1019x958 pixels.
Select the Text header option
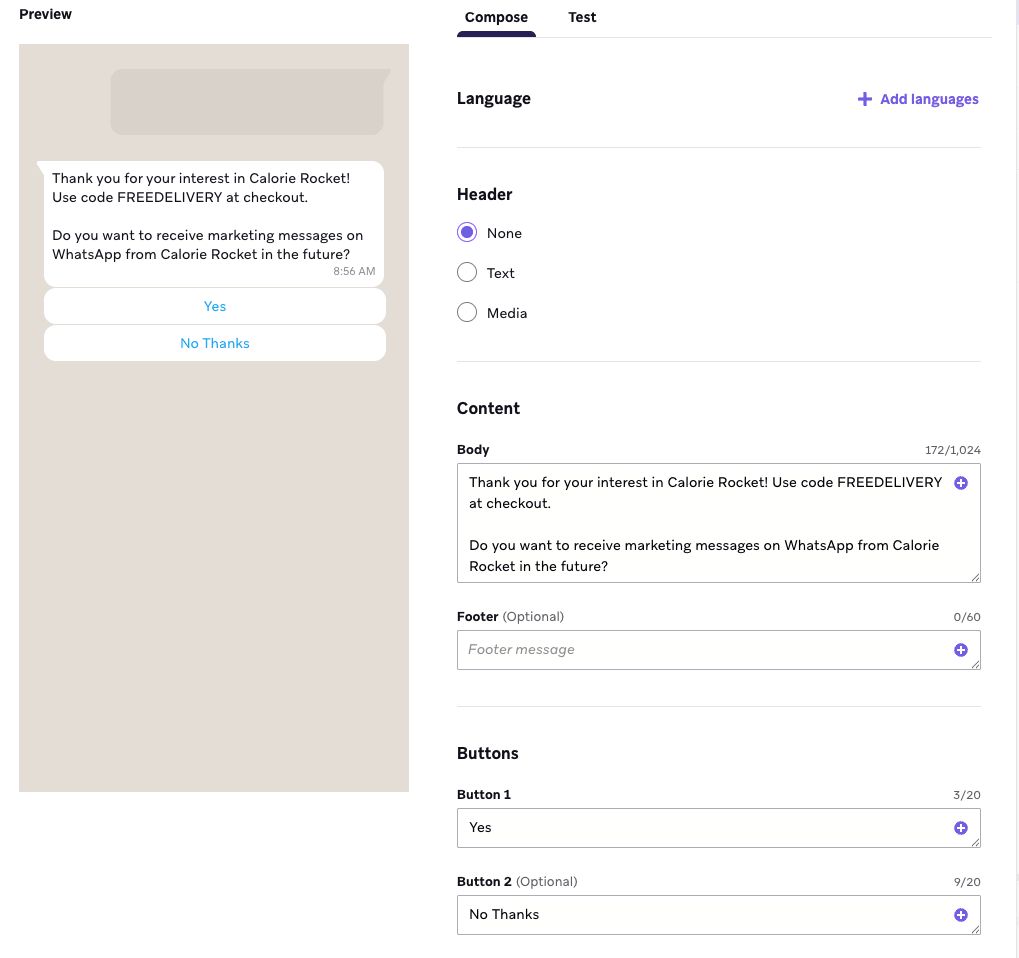[467, 273]
